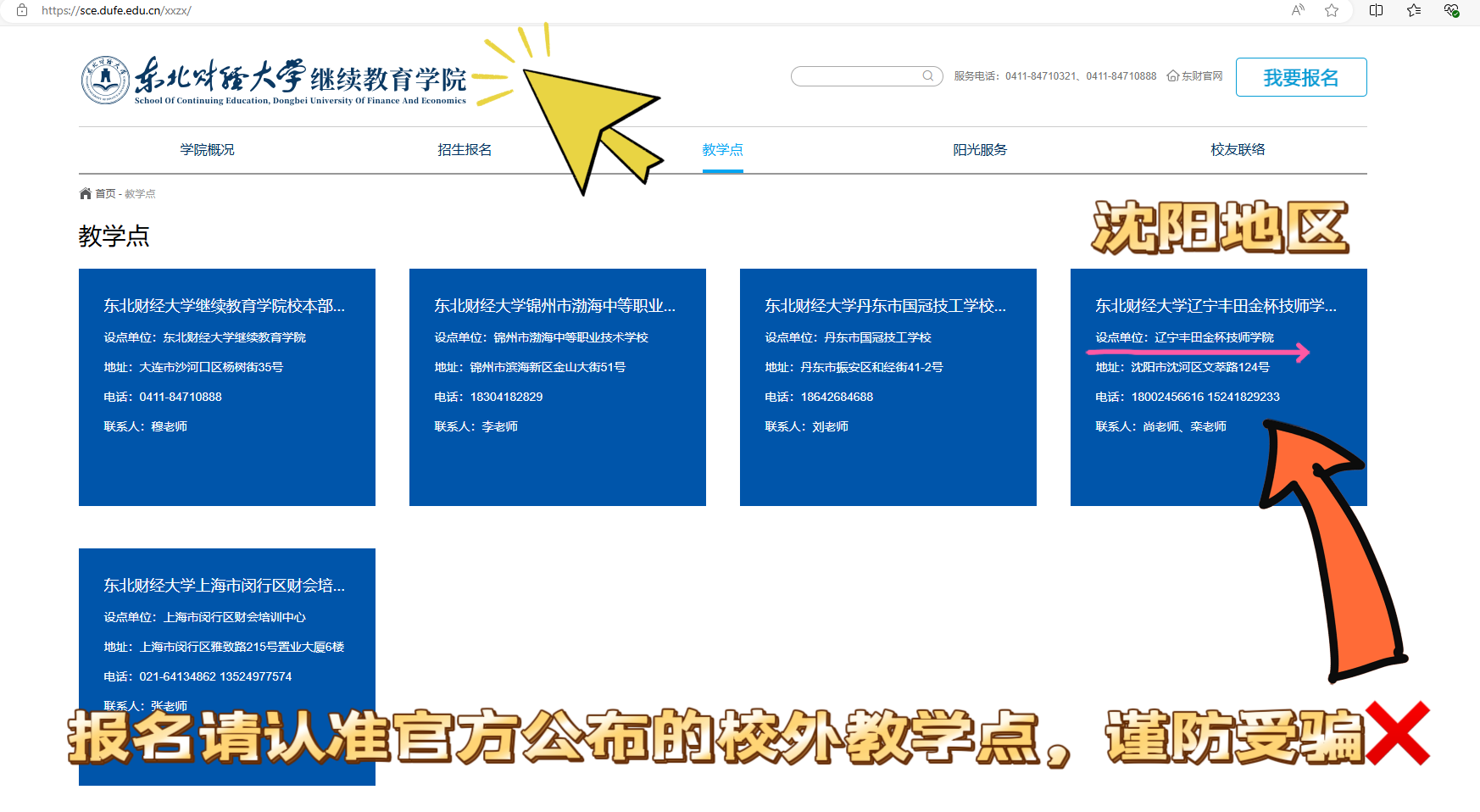
Task: Open the 锦州市渤海中等职业 card title
Action: pos(555,306)
